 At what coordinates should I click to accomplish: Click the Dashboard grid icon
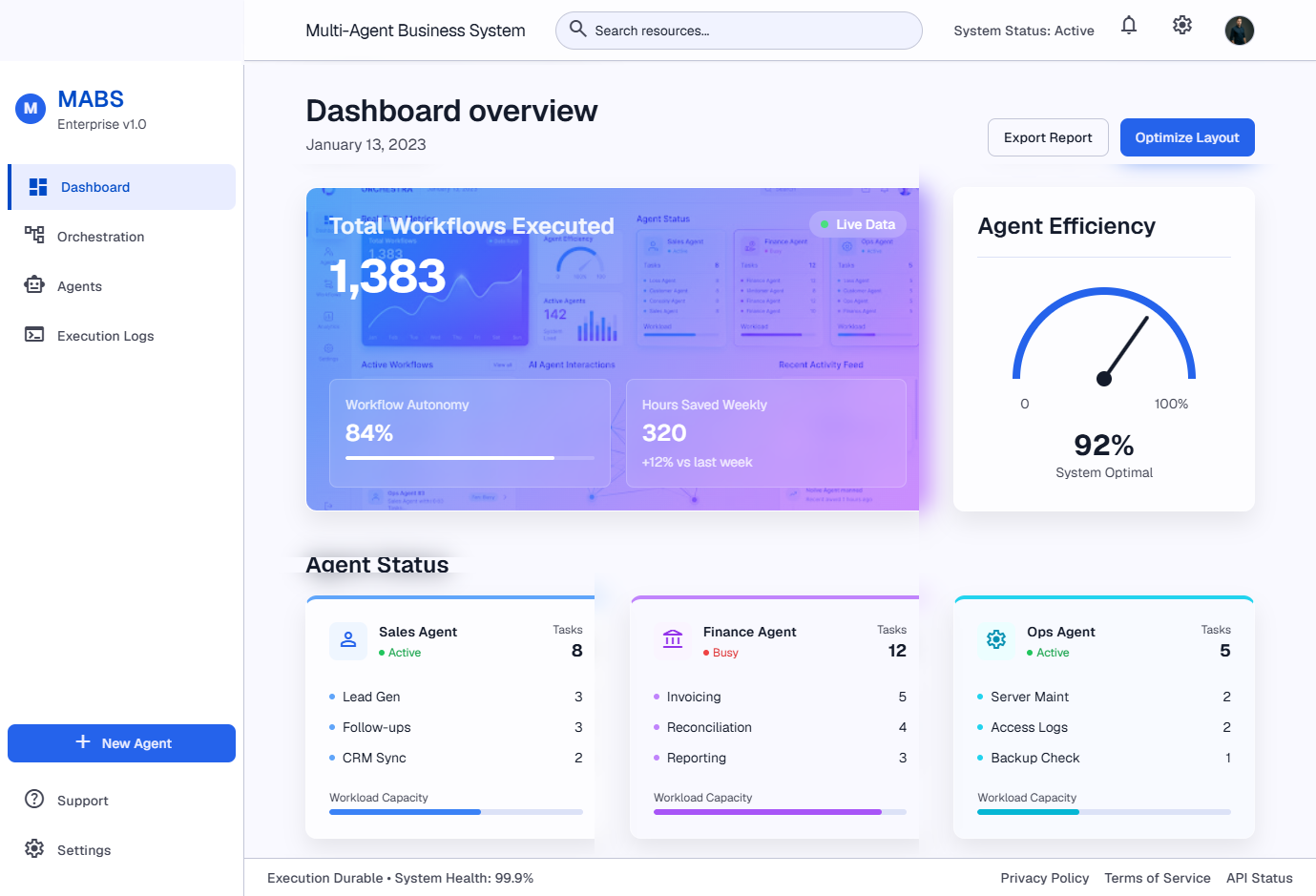(38, 187)
